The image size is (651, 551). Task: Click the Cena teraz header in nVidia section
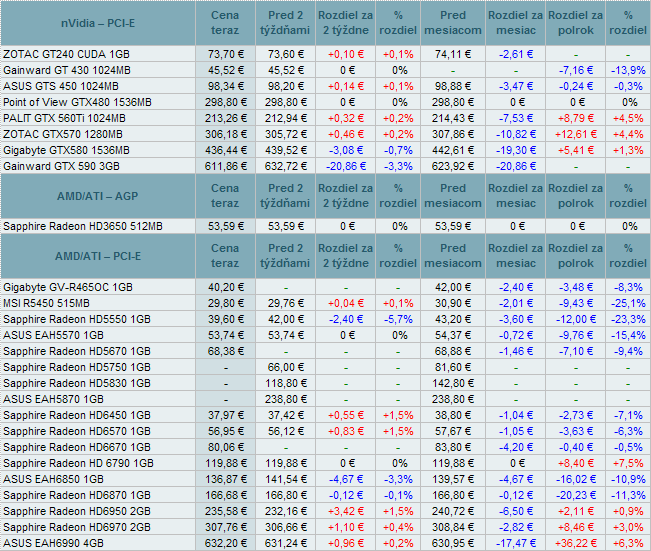click(226, 22)
